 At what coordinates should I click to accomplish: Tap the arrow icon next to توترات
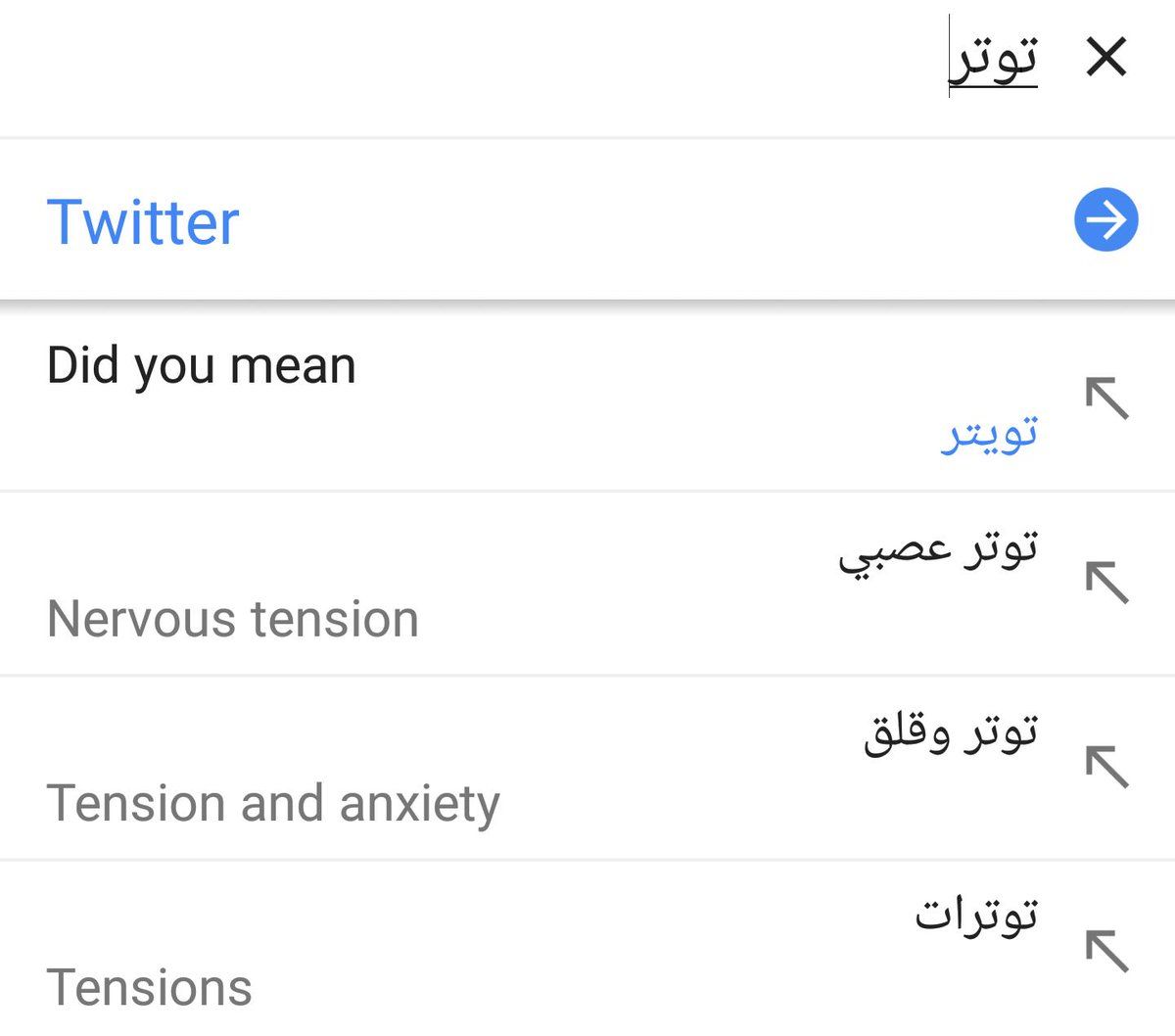(1107, 950)
